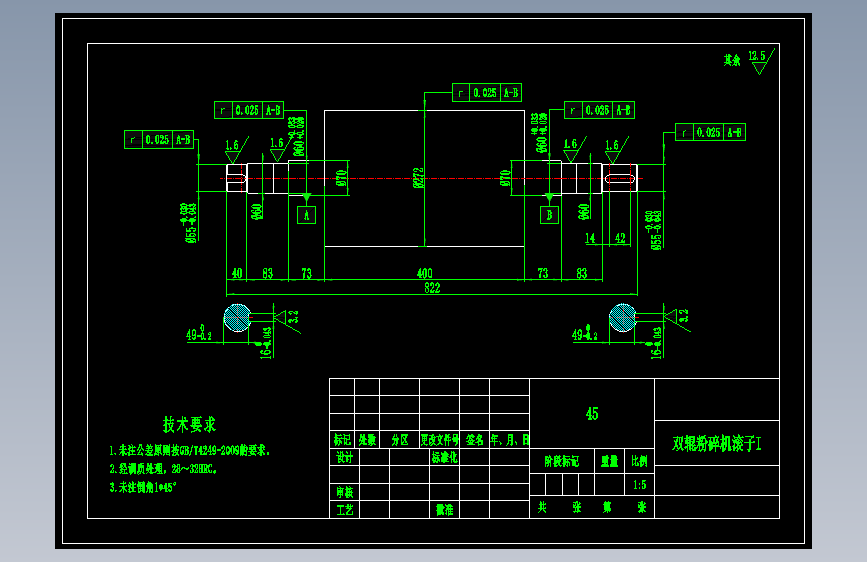Select the 技术要求 heading
The image size is (867, 562).
[189, 425]
